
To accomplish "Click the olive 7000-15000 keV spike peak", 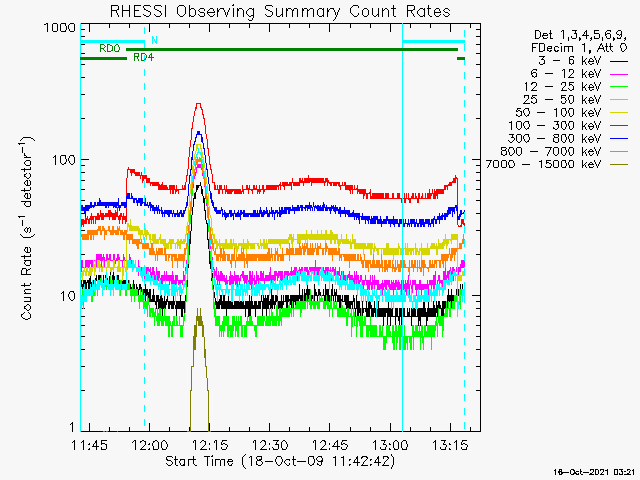I will (199, 310).
